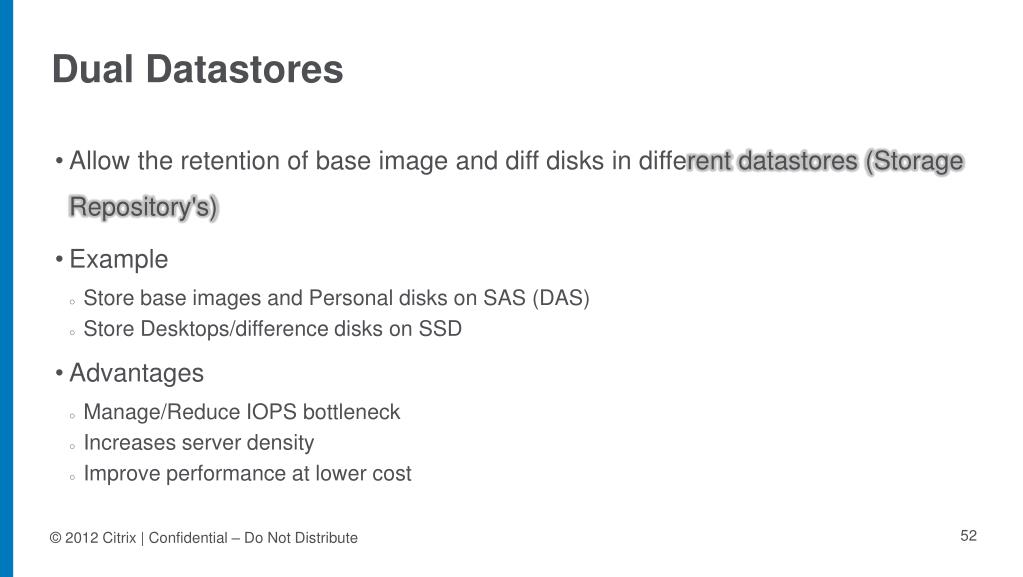
Task: Click the bullet dot before 'Example'
Action: pos(59,260)
